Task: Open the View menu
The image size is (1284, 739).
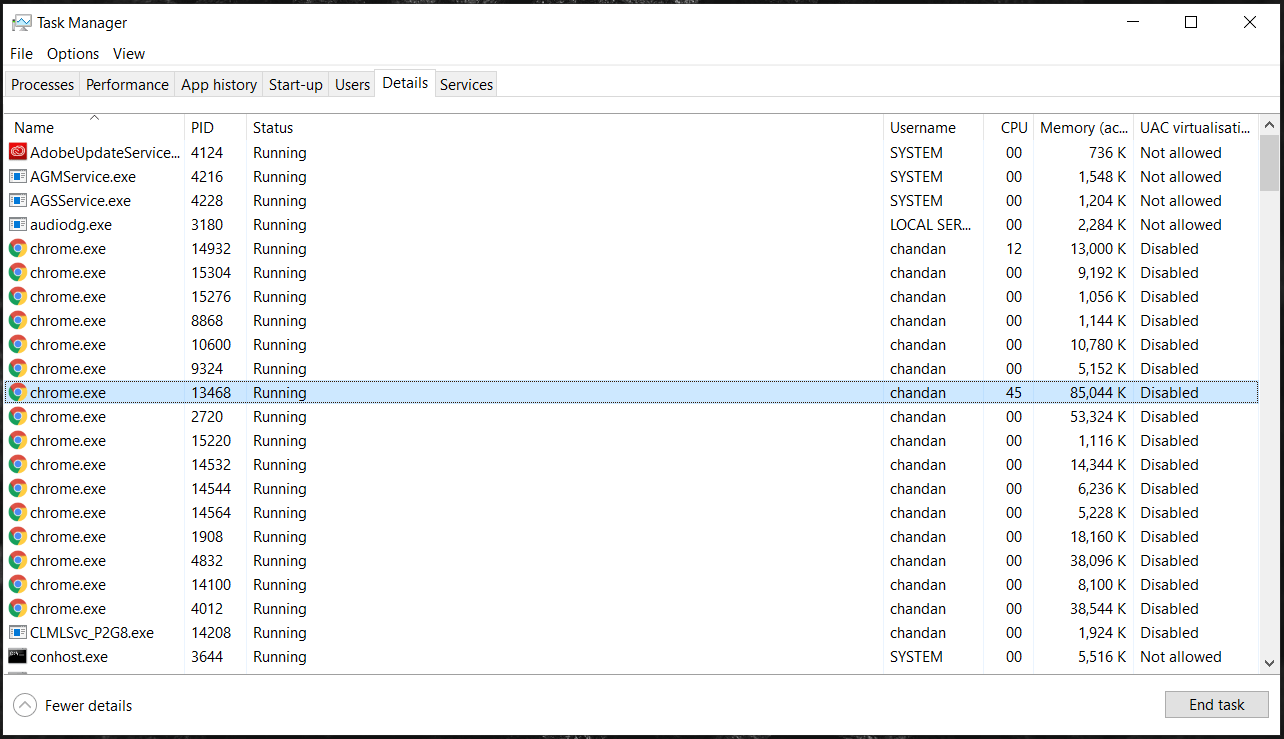Action: 129,54
